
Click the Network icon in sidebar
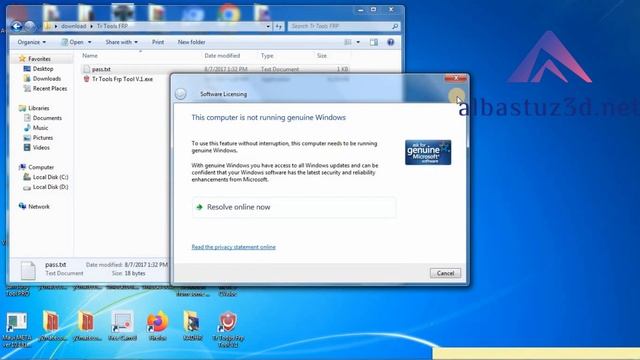pos(22,206)
